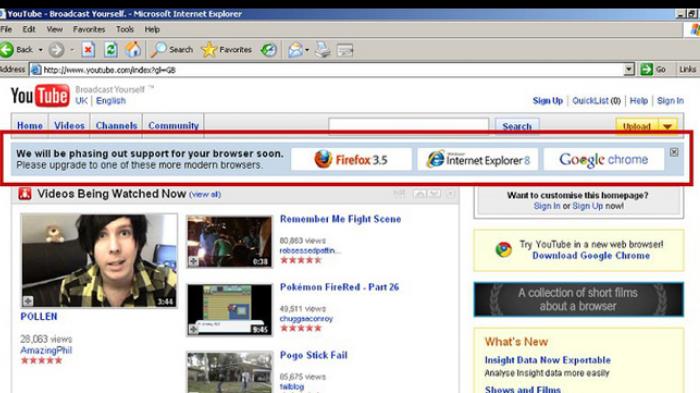Add Remember Me Fight Scene to QuickList
700x393 pixels.
(193, 261)
